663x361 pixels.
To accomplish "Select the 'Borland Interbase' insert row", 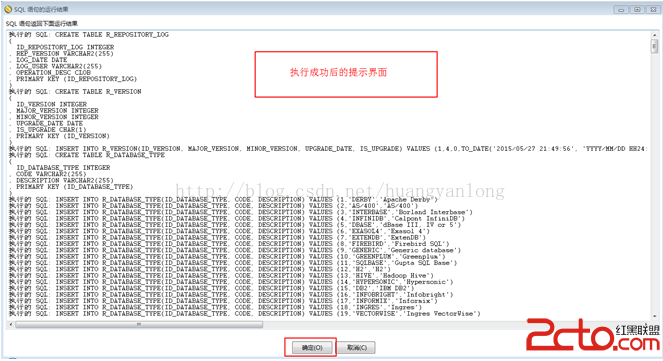I will click(x=241, y=212).
